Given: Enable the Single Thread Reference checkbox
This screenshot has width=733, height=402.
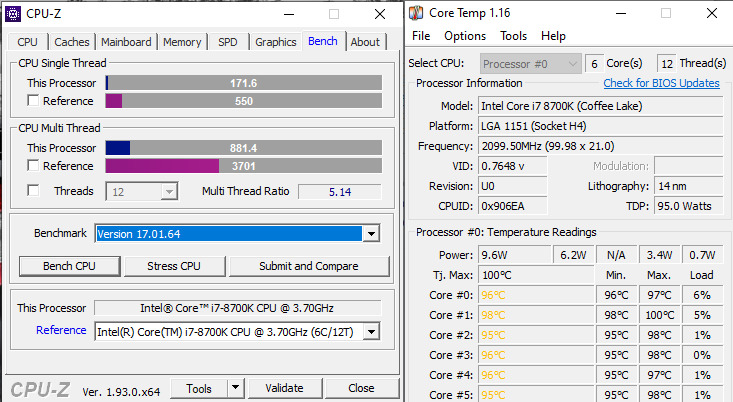Looking at the screenshot, I should click(x=33, y=100).
